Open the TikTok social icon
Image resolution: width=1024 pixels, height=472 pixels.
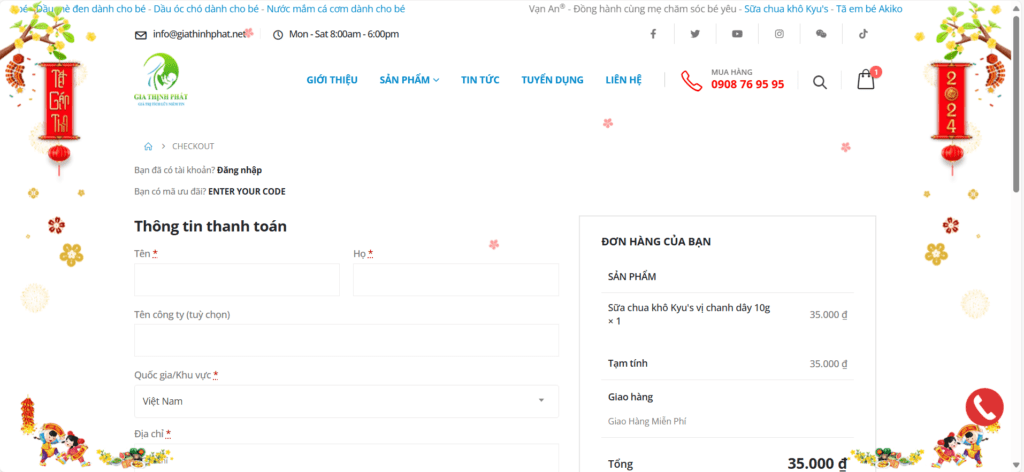[x=863, y=34]
